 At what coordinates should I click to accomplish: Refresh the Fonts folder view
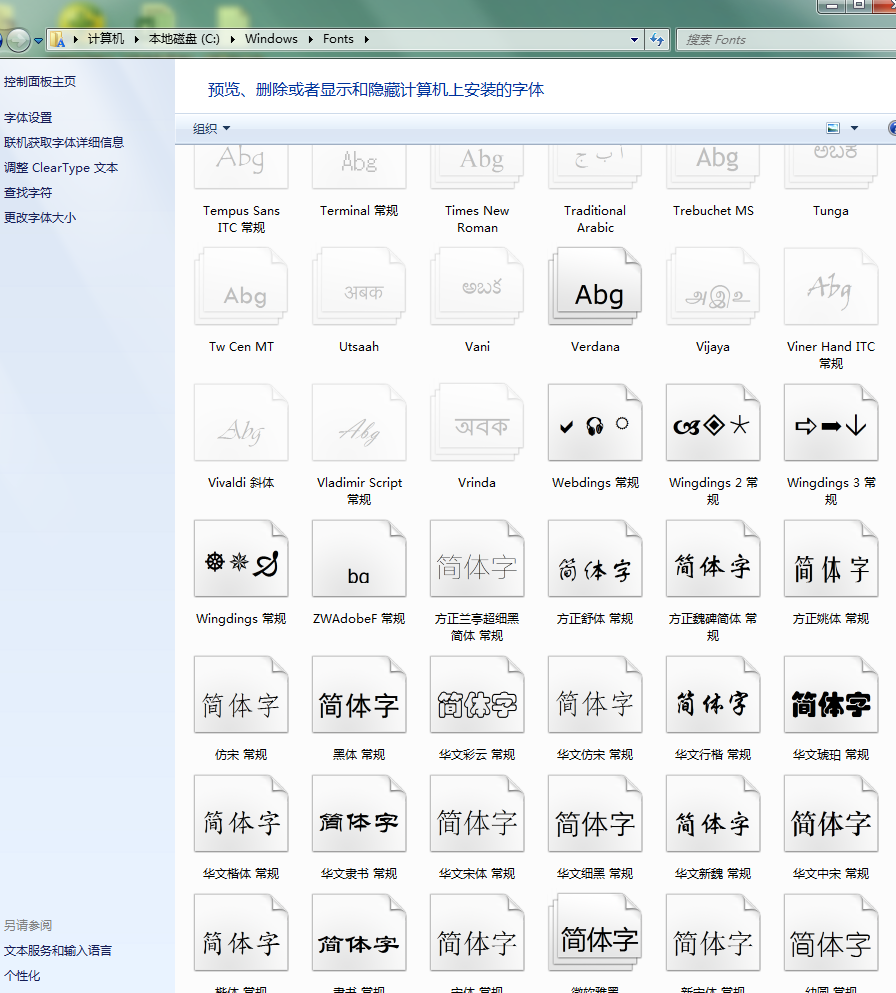(x=657, y=40)
